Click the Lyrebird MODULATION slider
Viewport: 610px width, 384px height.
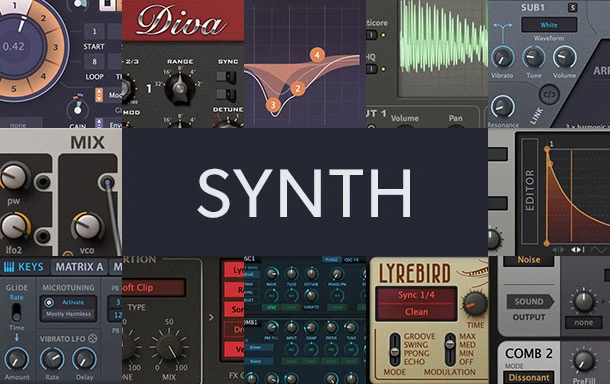(x=450, y=349)
